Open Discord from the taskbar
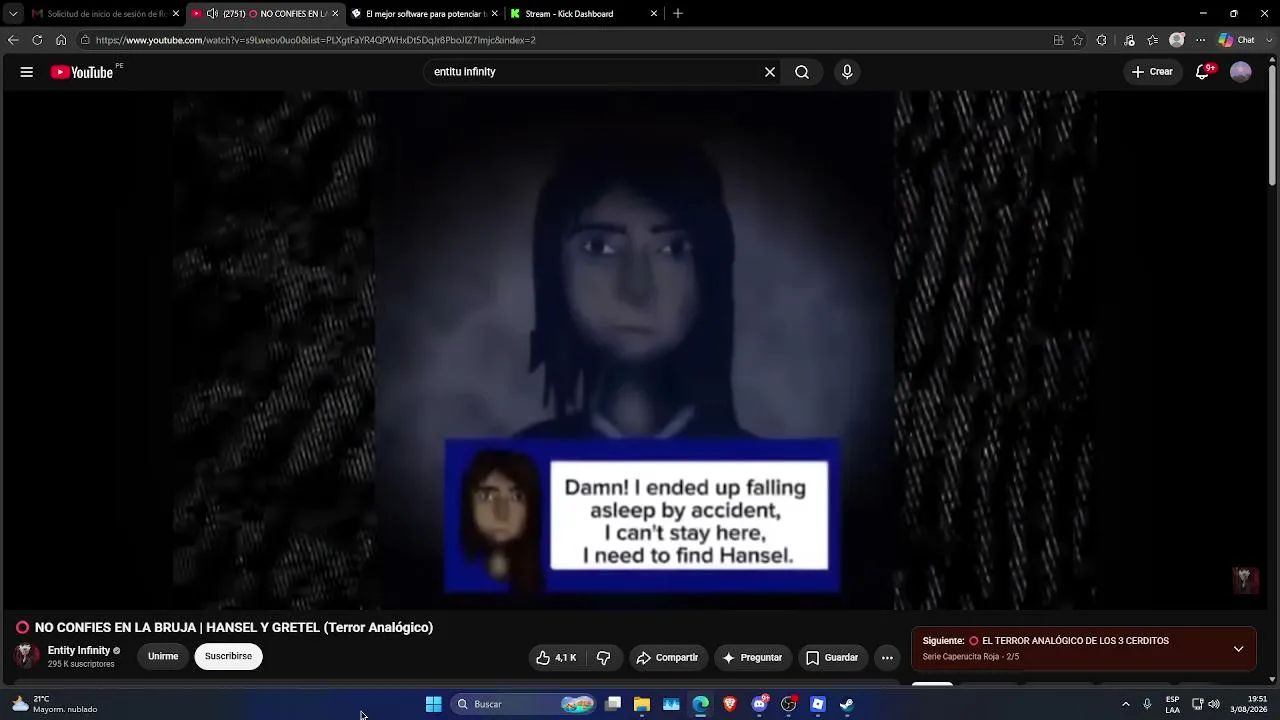1280x720 pixels. click(x=759, y=704)
